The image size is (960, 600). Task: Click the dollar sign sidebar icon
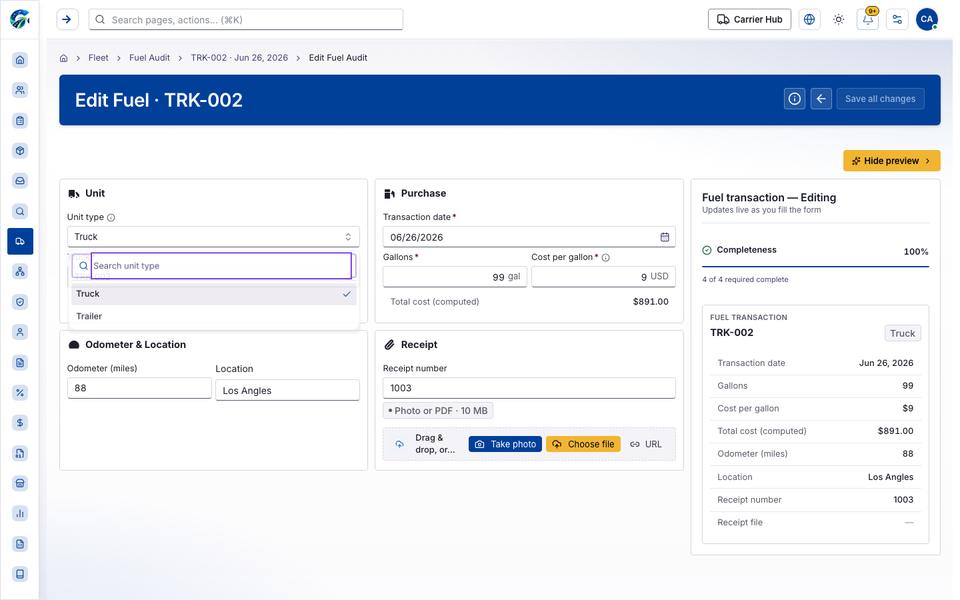(20, 422)
